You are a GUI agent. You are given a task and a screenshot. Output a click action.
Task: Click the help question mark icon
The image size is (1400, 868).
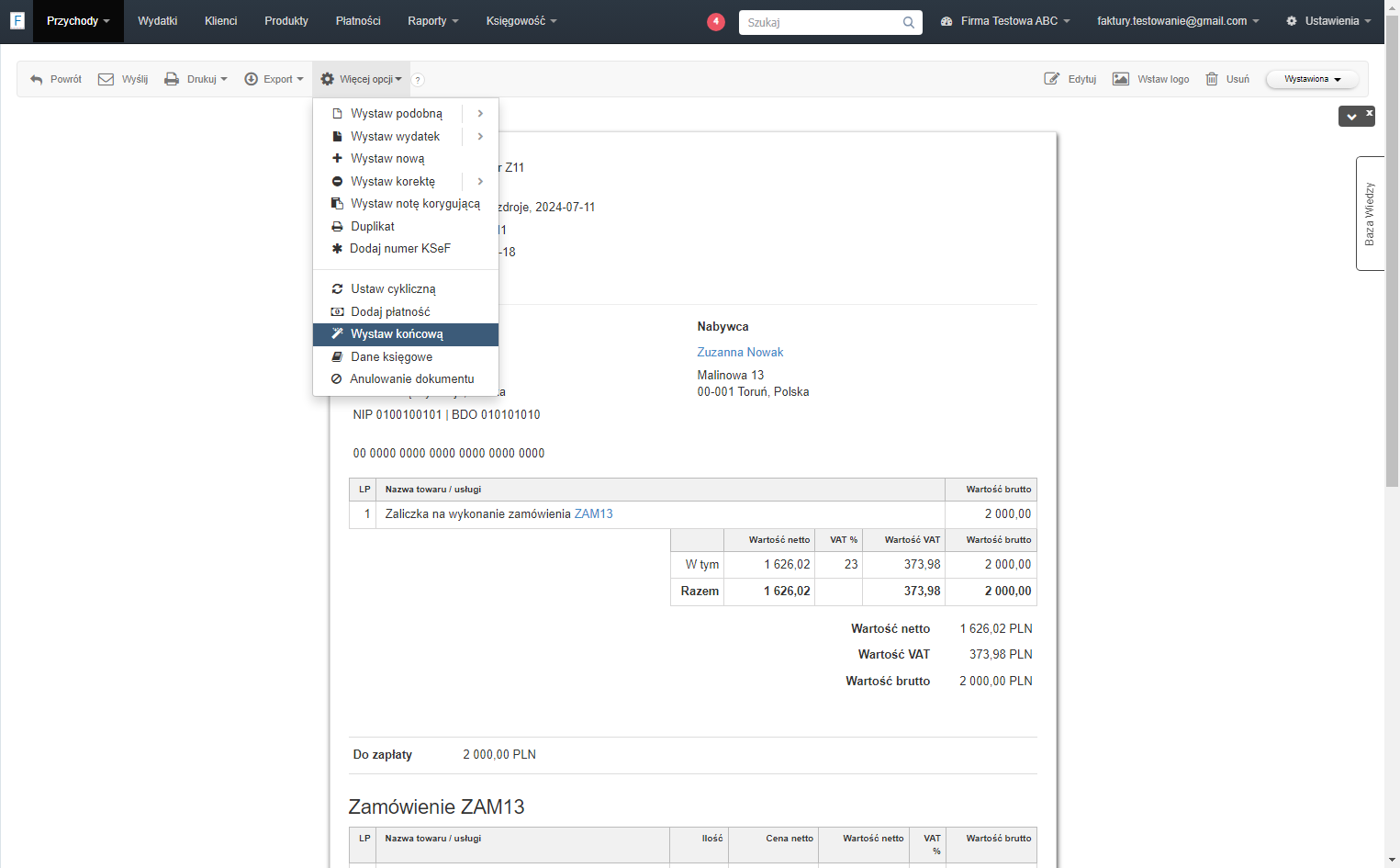coord(418,80)
